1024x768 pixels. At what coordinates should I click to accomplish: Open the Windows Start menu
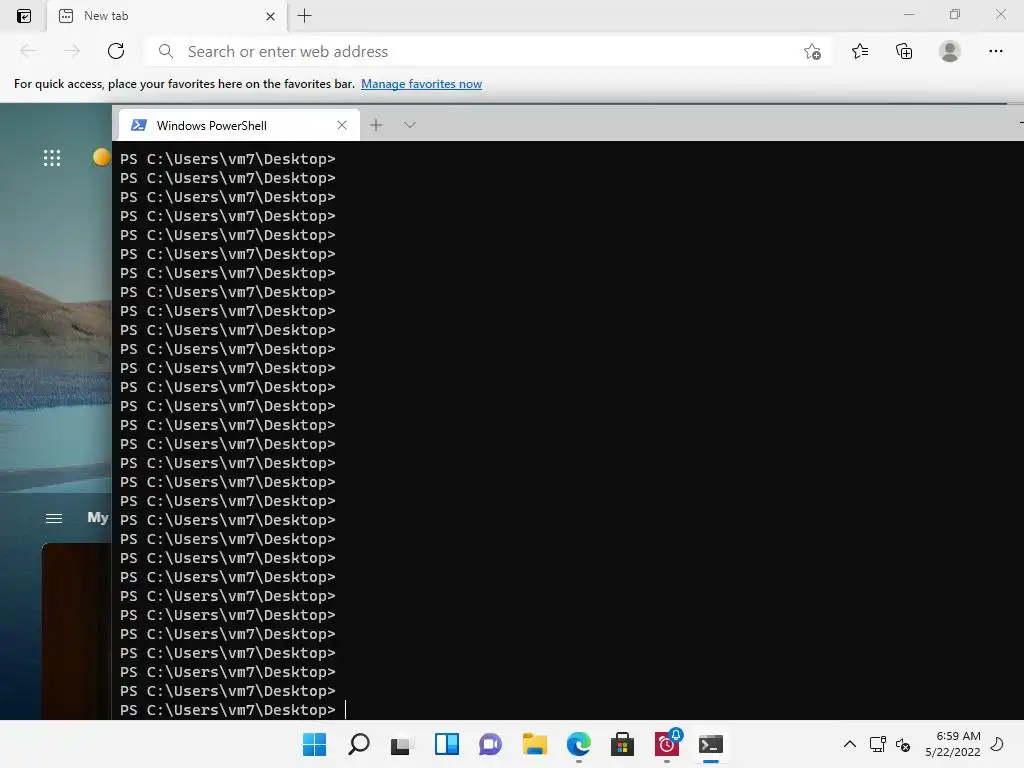point(315,744)
